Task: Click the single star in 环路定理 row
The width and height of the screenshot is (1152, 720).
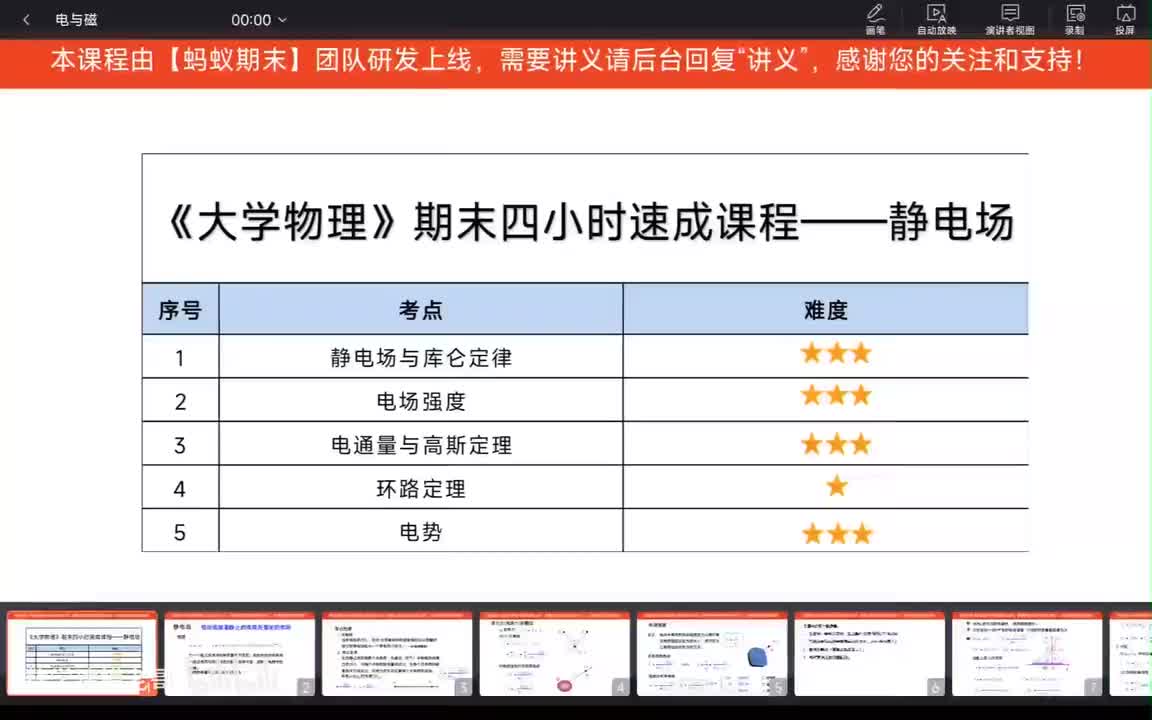Action: [837, 486]
